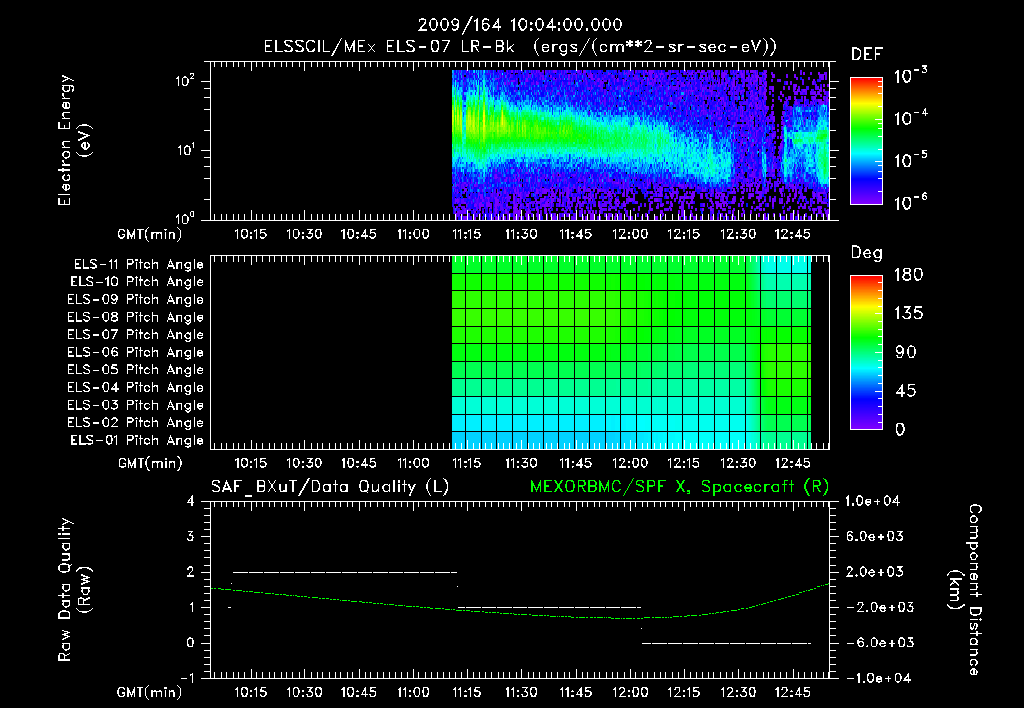The width and height of the screenshot is (1024, 708).
Task: Click the DEF color bar of the spectrogram
Action: point(866,140)
